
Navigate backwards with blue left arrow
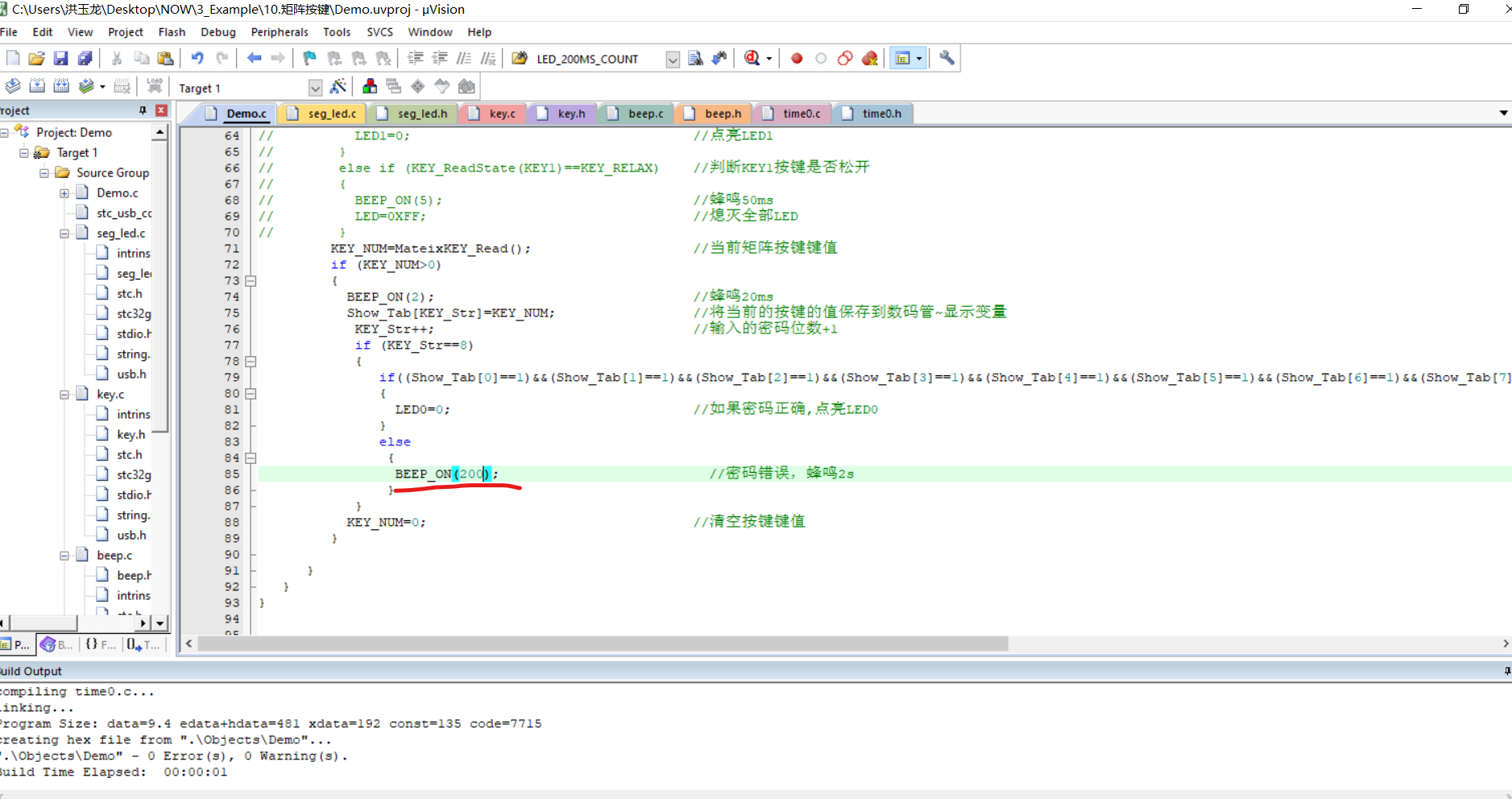point(254,58)
